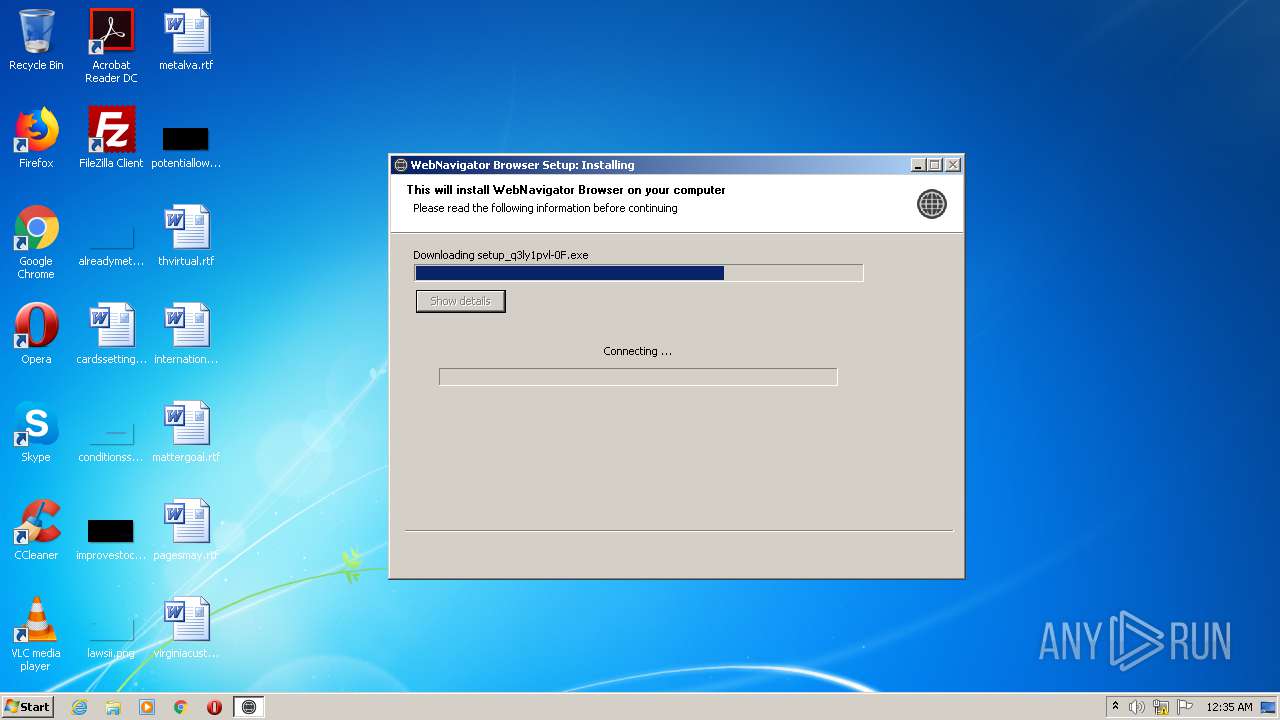Open Internet Explorer from the taskbar
Viewport: 1280px width, 720px height.
tap(80, 707)
